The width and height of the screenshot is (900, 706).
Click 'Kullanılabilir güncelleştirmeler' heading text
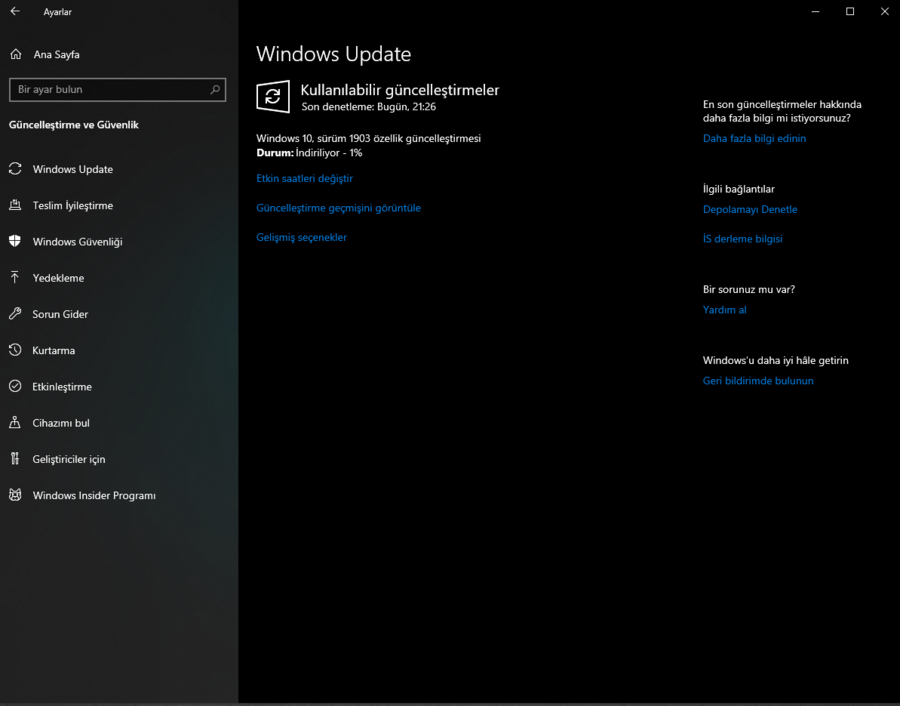(399, 90)
